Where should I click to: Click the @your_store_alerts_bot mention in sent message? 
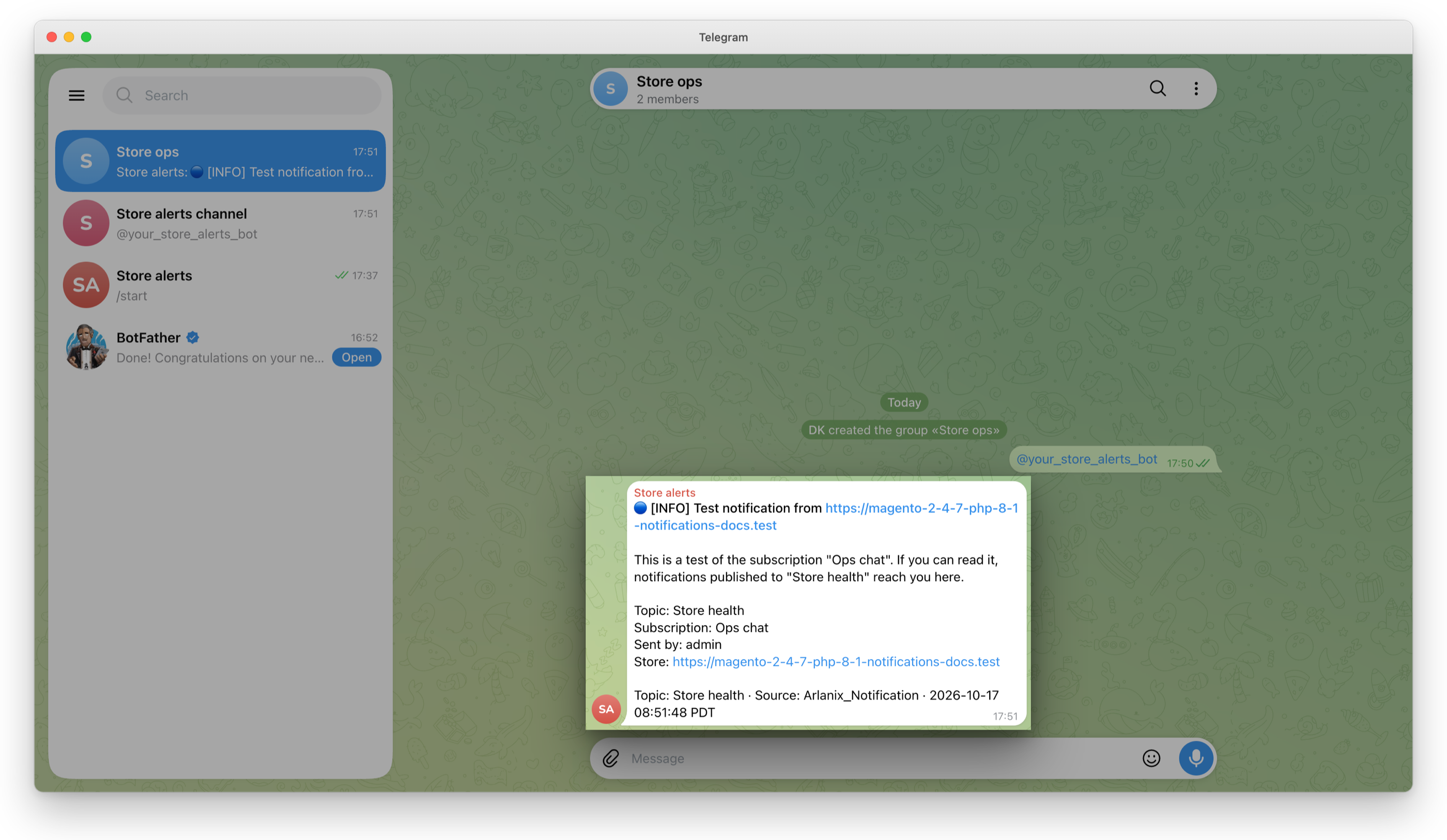[x=1086, y=459]
